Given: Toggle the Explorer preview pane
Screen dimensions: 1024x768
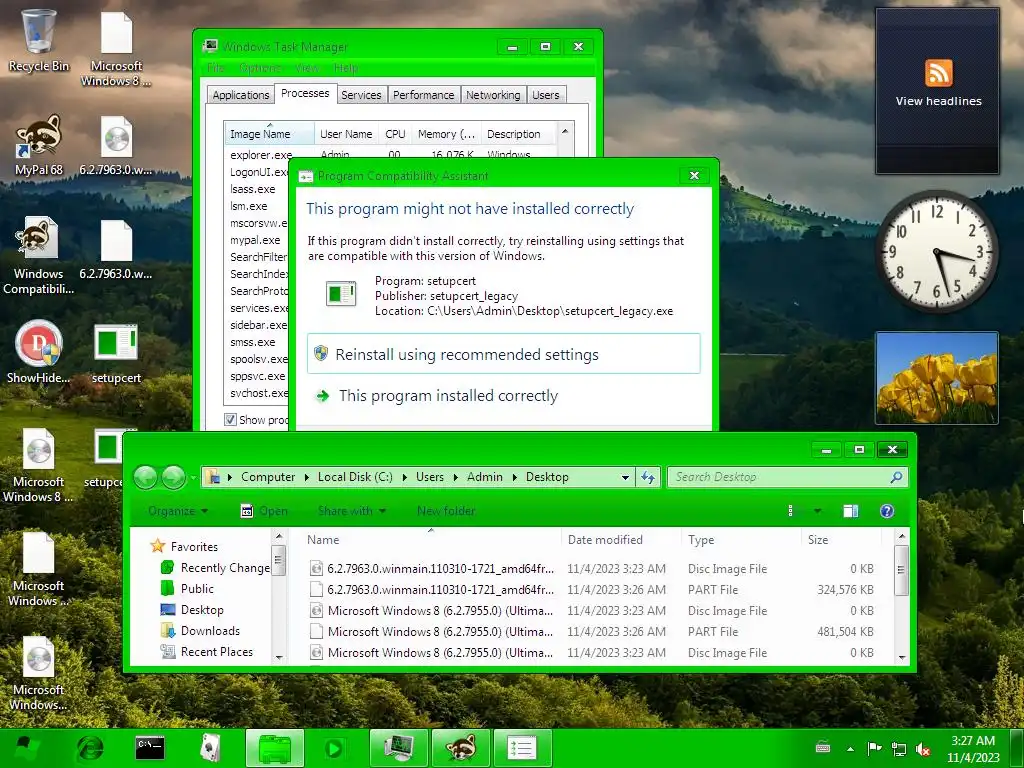Looking at the screenshot, I should click(x=850, y=511).
